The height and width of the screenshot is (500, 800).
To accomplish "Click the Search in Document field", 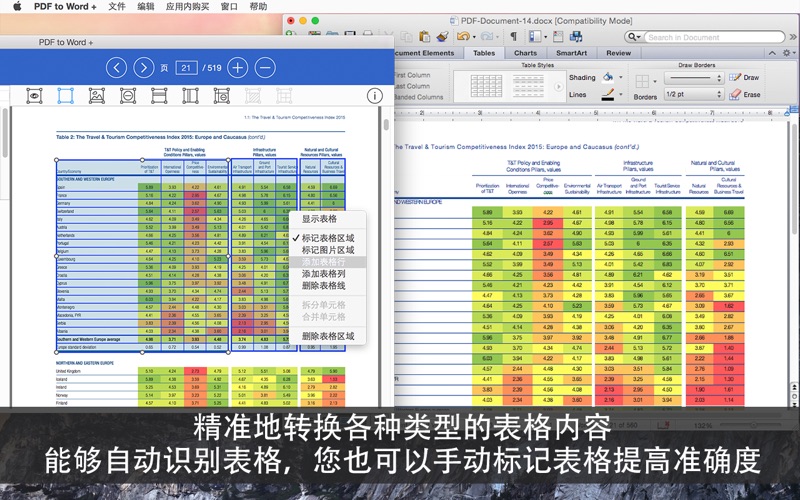I will tap(714, 37).
